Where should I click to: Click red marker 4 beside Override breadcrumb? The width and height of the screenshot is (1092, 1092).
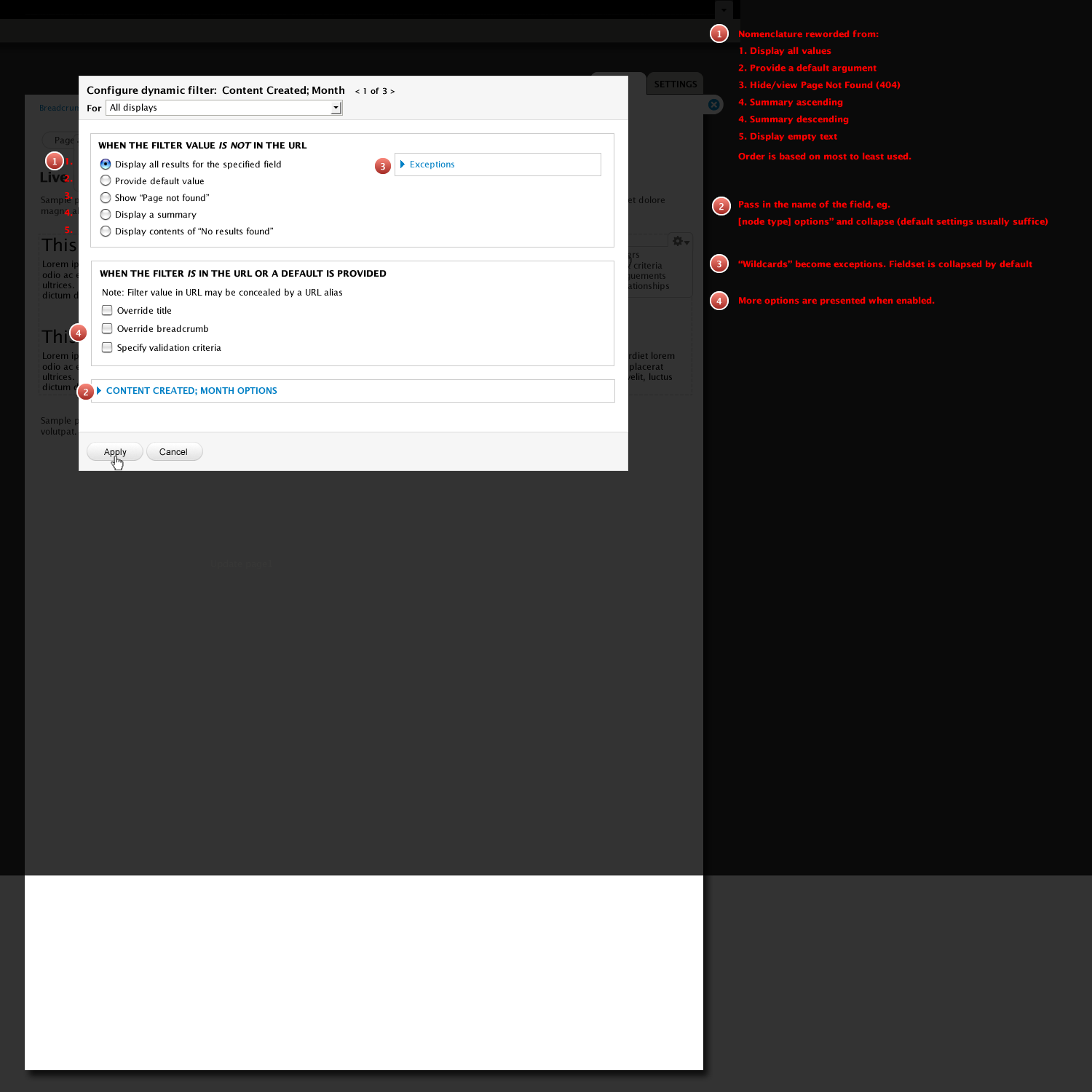(x=78, y=333)
